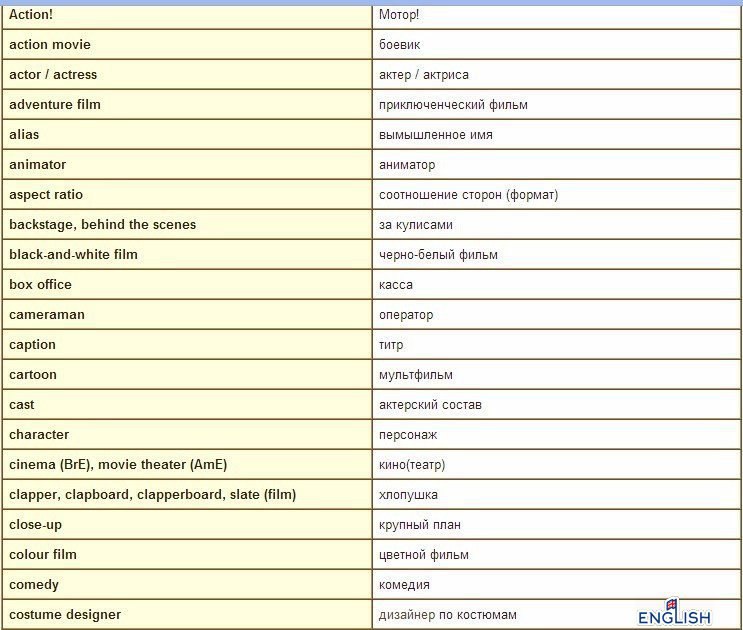Select the 'animator' entry
743x630 pixels.
pos(38,165)
